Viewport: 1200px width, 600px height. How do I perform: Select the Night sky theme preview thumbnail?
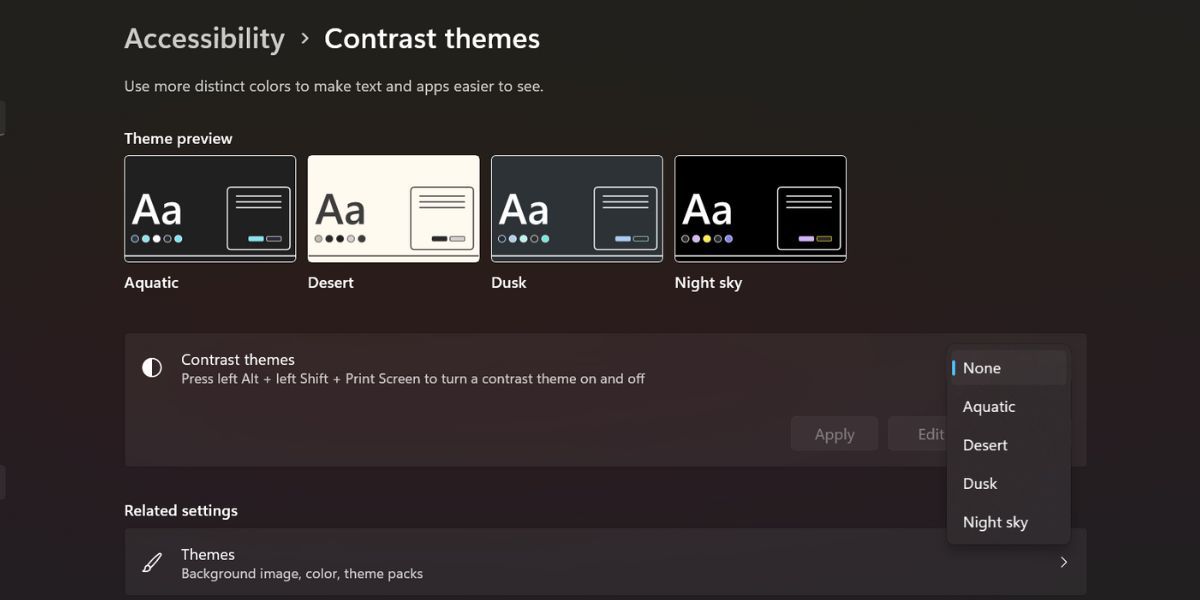coord(760,208)
